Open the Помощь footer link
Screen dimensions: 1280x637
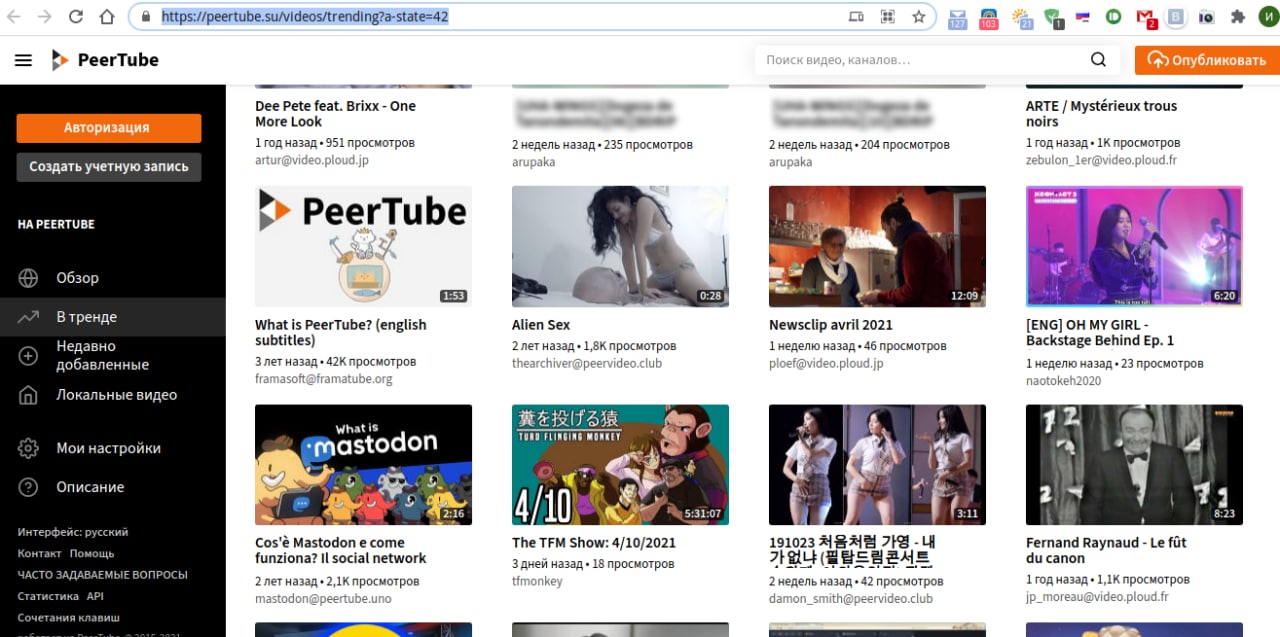pyautogui.click(x=92, y=553)
